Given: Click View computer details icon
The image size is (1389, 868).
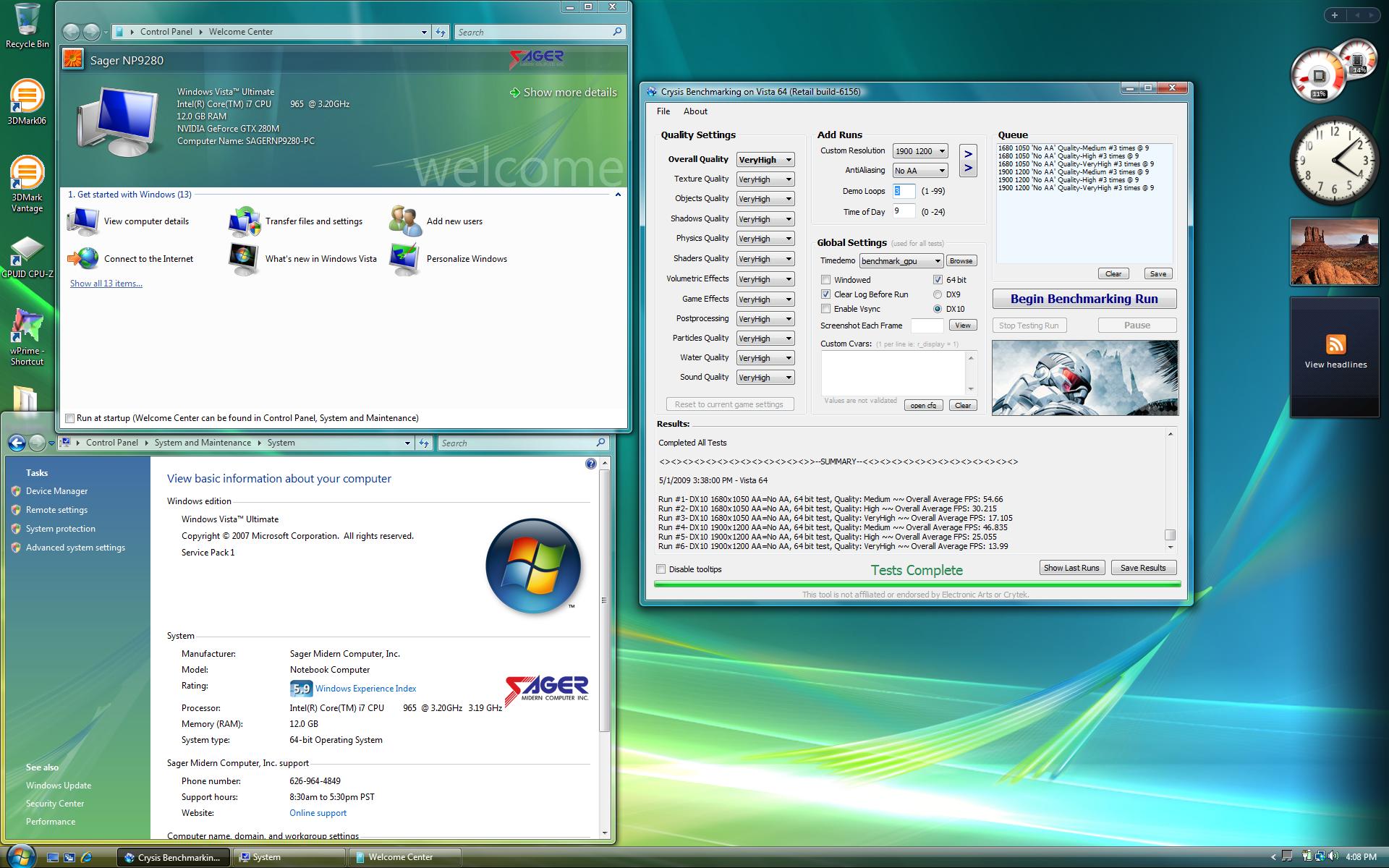Looking at the screenshot, I should pos(83,221).
